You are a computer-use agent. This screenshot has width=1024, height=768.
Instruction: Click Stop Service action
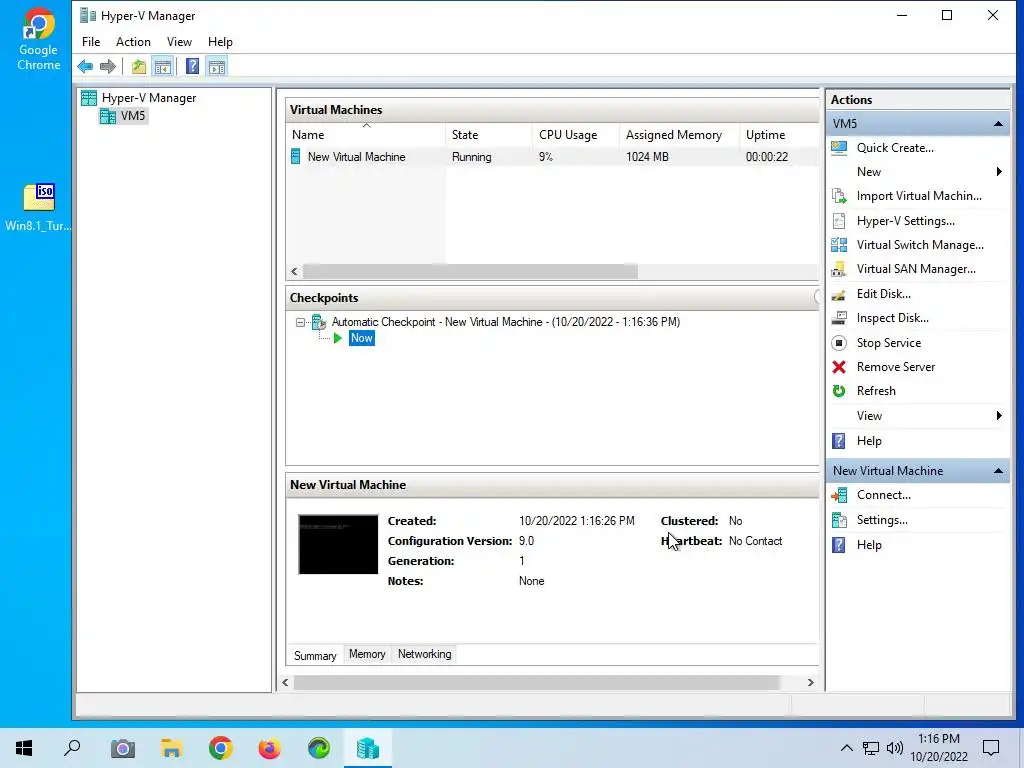(888, 343)
